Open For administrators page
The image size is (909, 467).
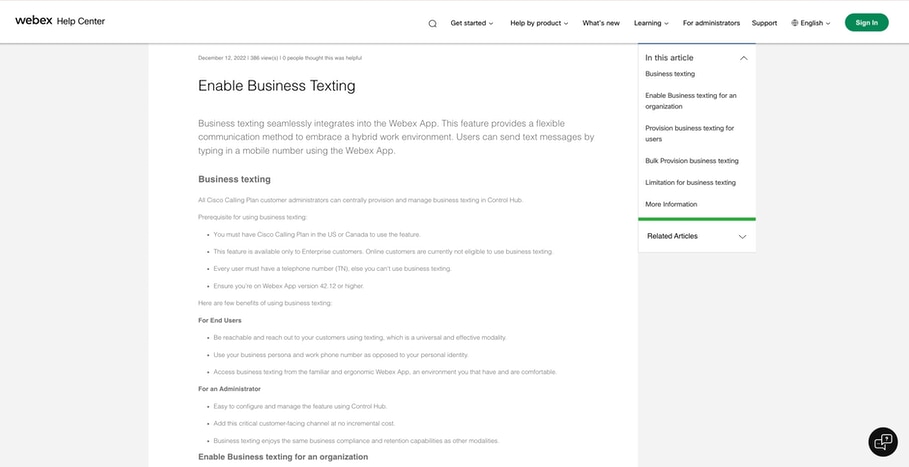click(711, 23)
